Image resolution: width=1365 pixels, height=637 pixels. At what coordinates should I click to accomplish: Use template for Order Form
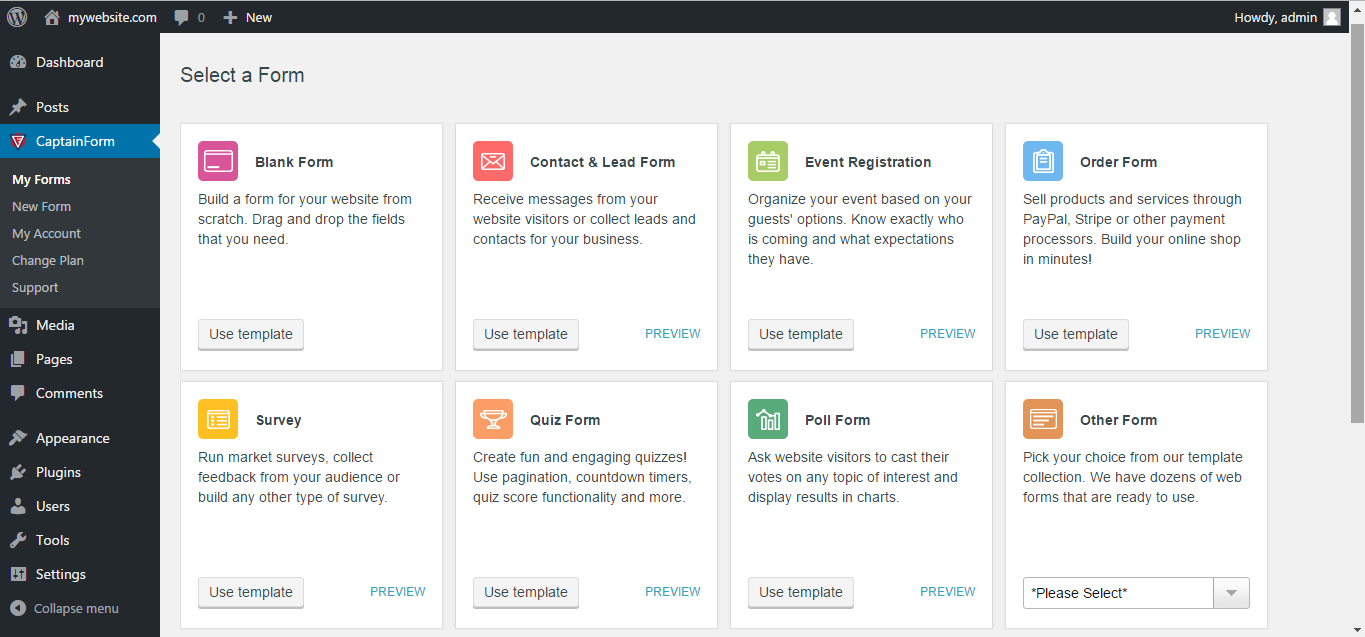tap(1076, 334)
